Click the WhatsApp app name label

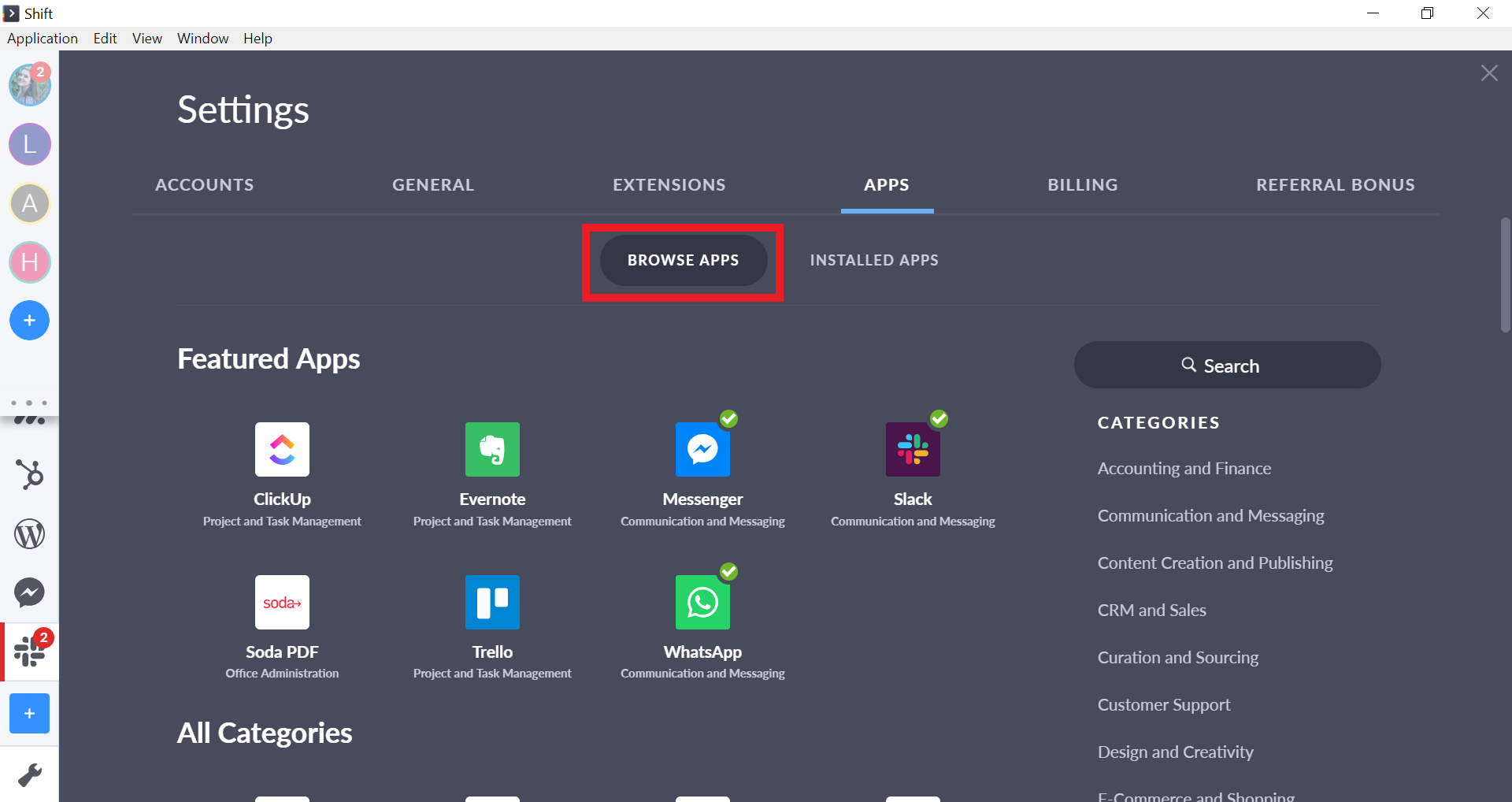click(x=702, y=652)
